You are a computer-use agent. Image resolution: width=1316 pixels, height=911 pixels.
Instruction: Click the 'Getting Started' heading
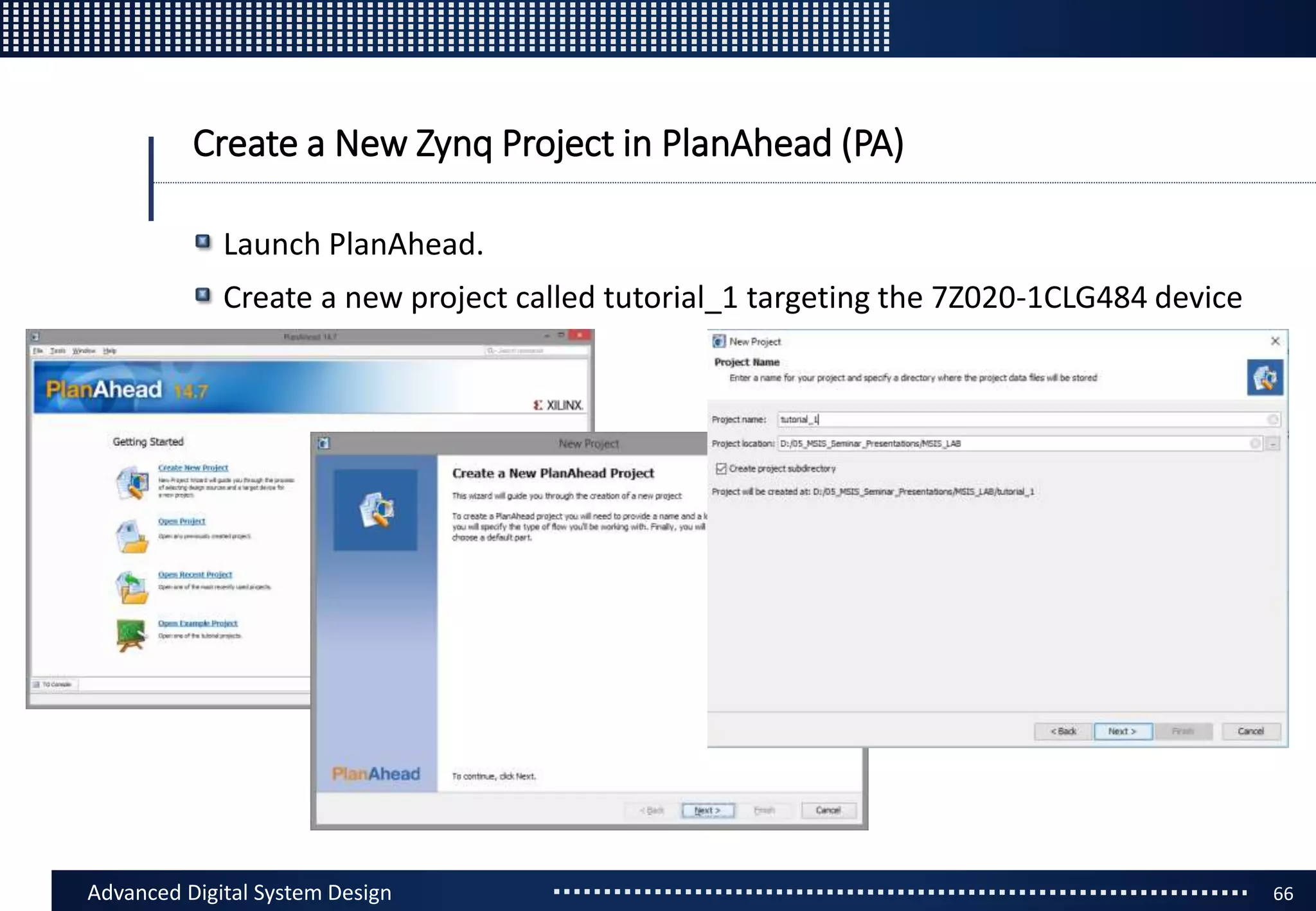(x=148, y=442)
